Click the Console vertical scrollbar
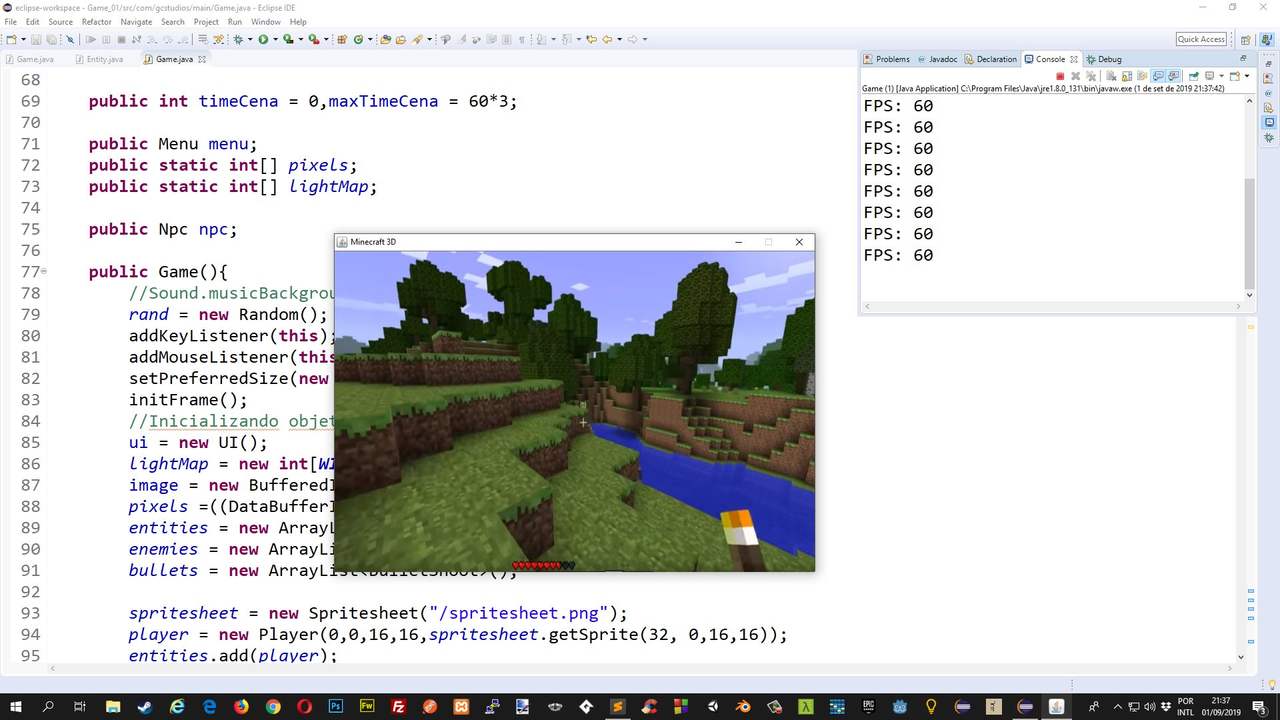Viewport: 1280px width, 720px height. coord(1249,233)
